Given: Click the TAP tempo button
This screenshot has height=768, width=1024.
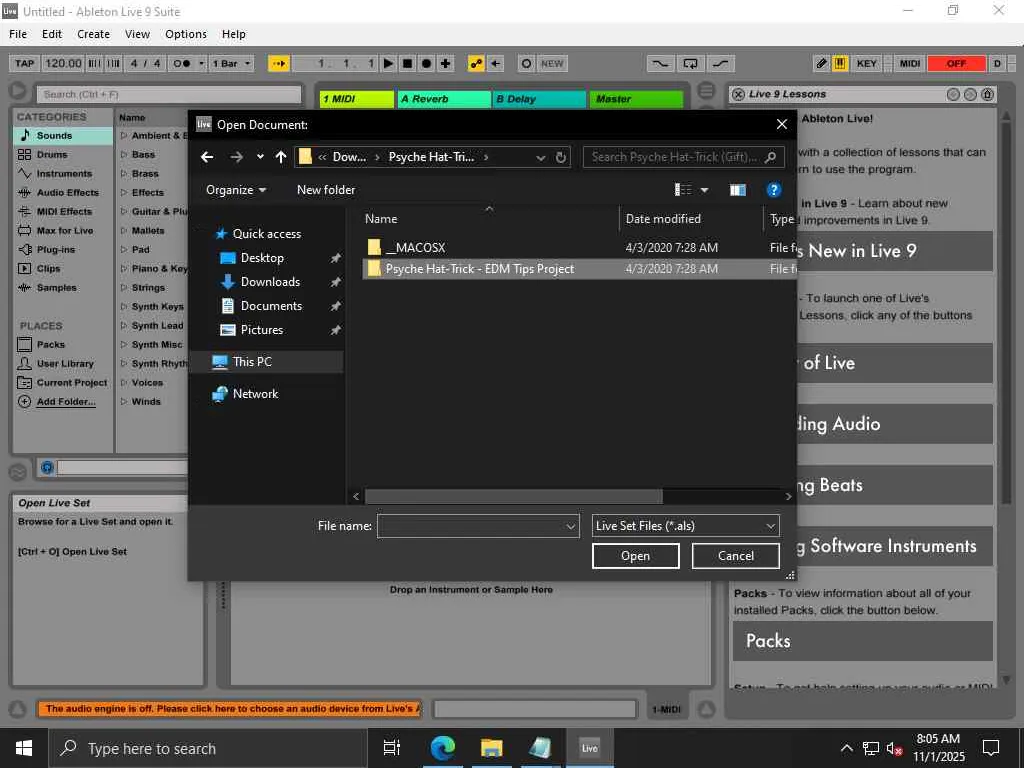Looking at the screenshot, I should pos(24,63).
